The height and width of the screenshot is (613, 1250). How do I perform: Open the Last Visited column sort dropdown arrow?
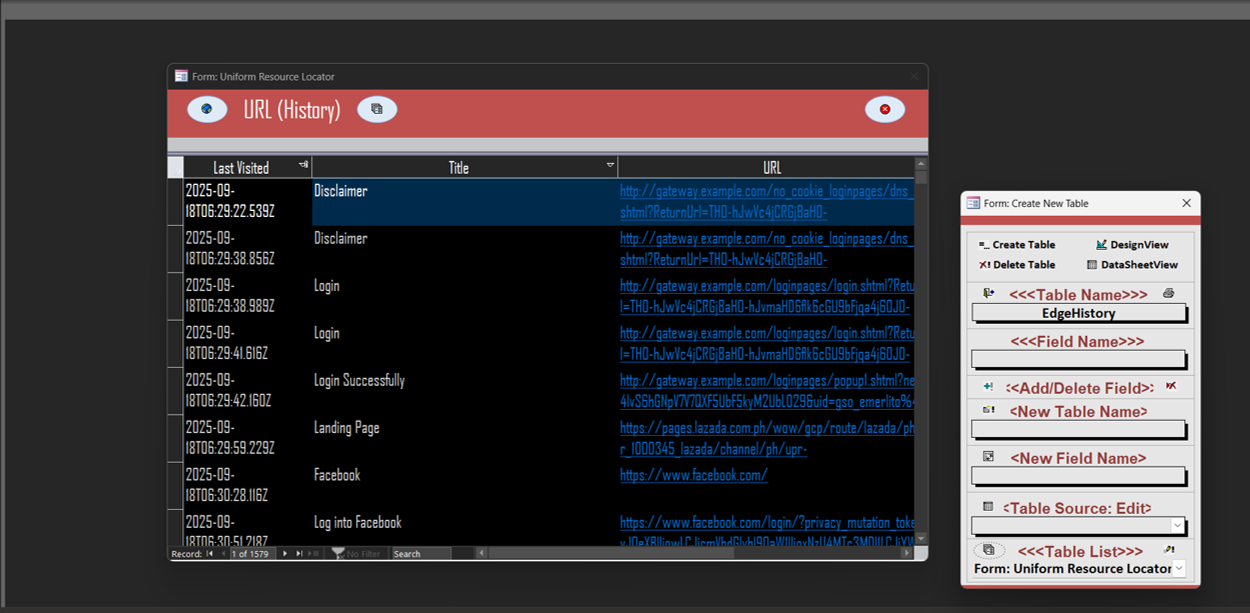pos(304,164)
